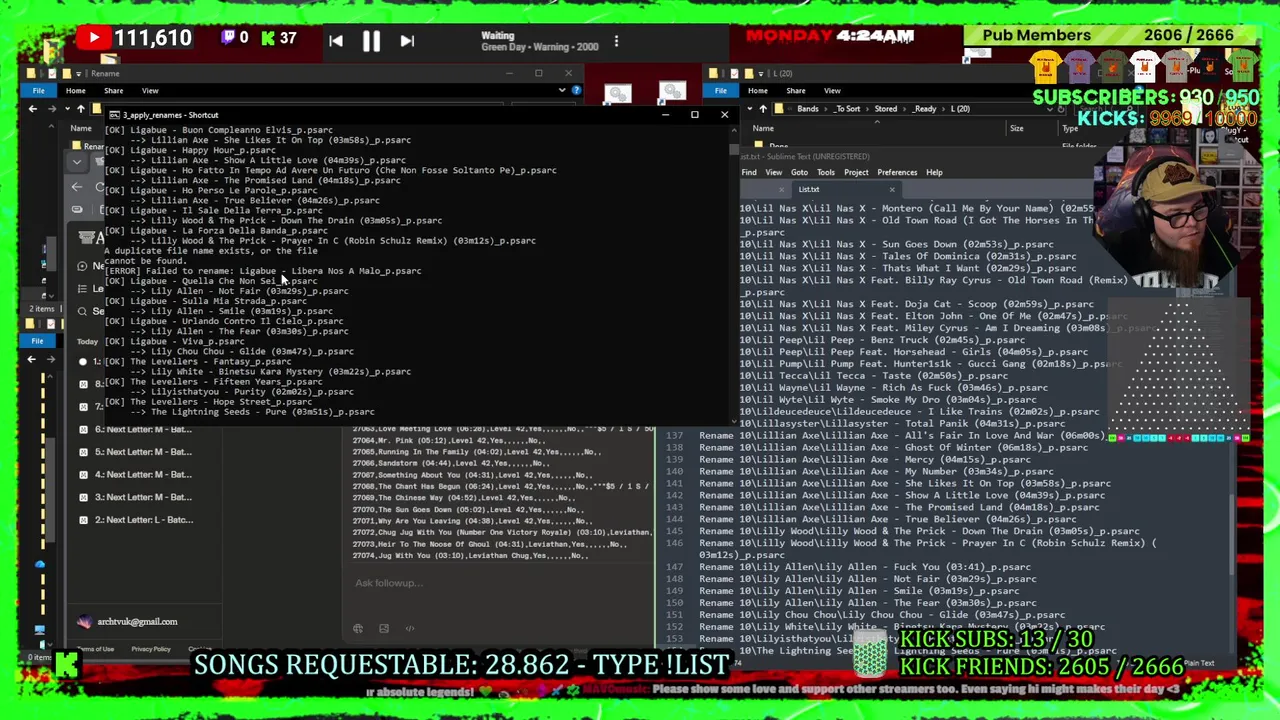This screenshot has width=1280, height=720.
Task: Open Home tab in L (20) explorer
Action: pyautogui.click(x=757, y=91)
